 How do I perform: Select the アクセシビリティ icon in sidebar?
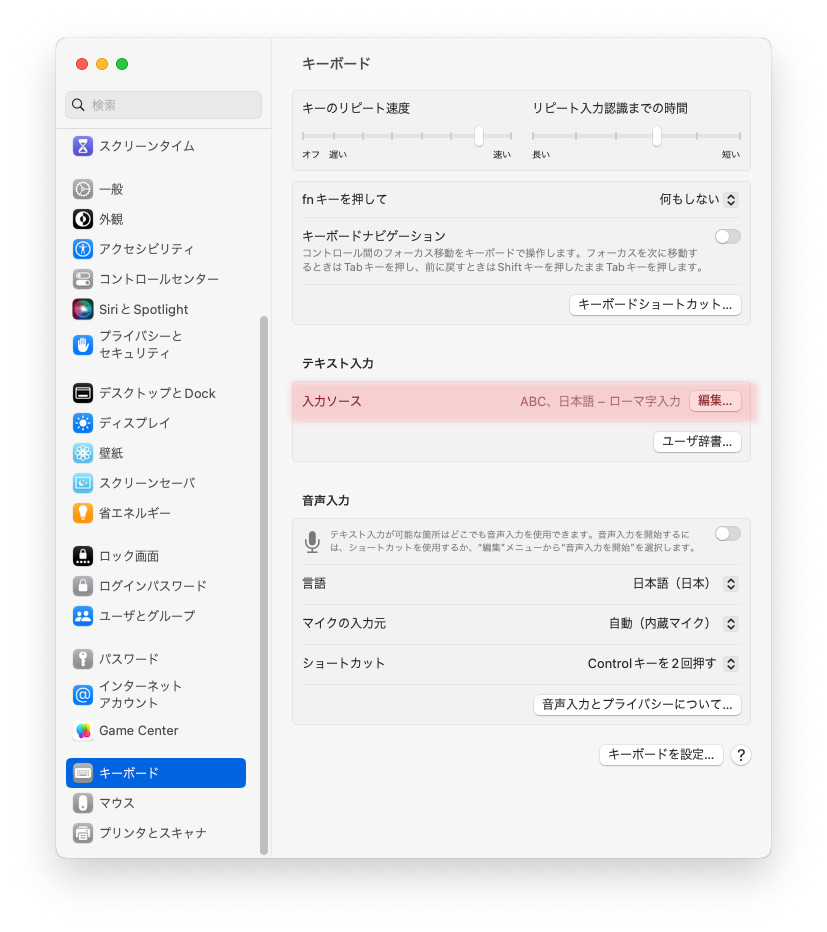coord(83,248)
